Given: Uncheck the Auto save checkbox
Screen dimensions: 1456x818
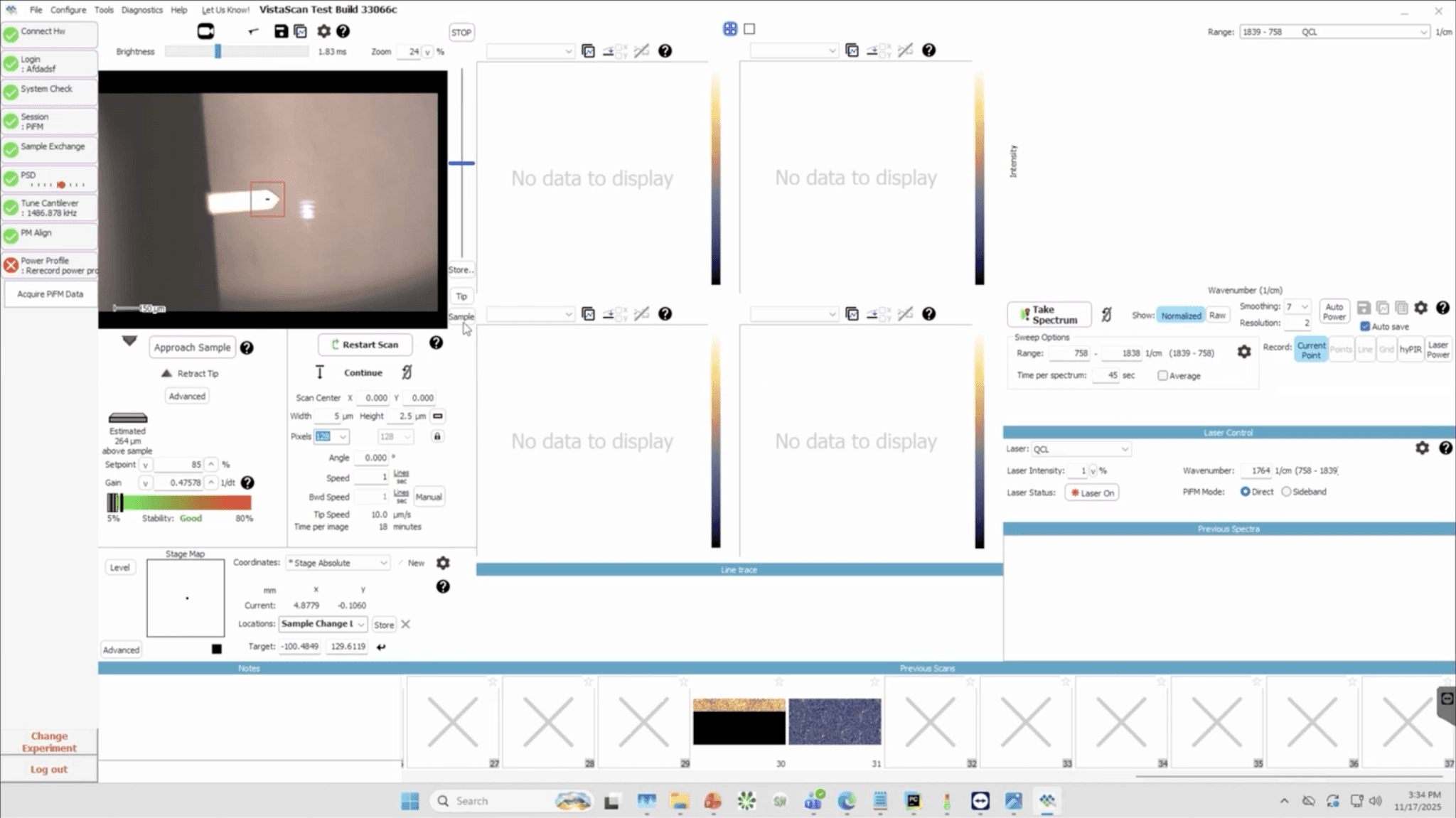Looking at the screenshot, I should [1365, 326].
